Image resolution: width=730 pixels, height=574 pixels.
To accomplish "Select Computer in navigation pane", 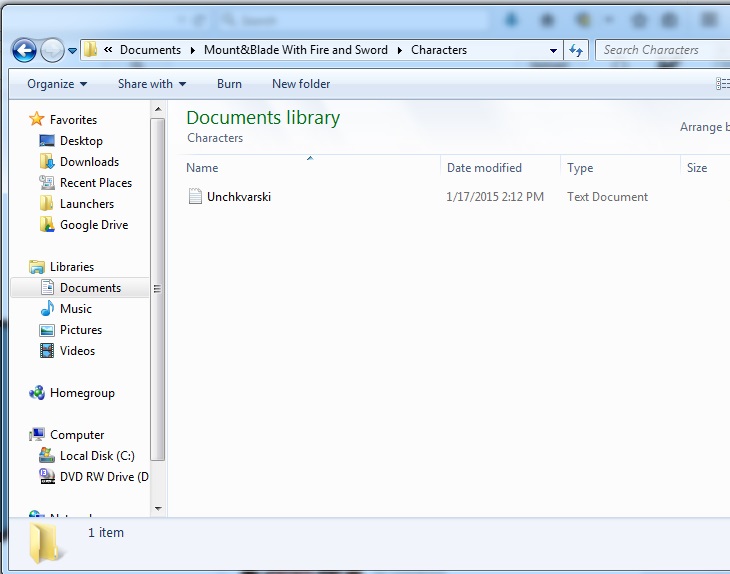I will (x=77, y=435).
